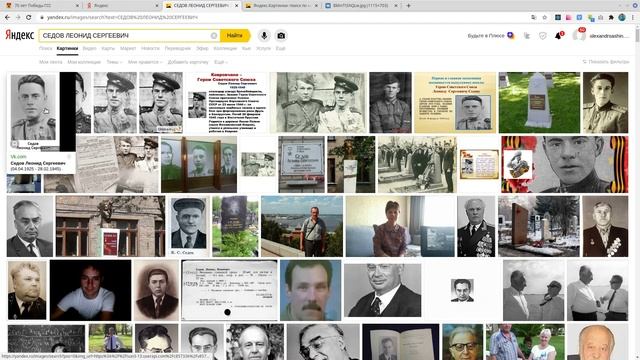
Task: Reload the current page
Action: [x=29, y=18]
